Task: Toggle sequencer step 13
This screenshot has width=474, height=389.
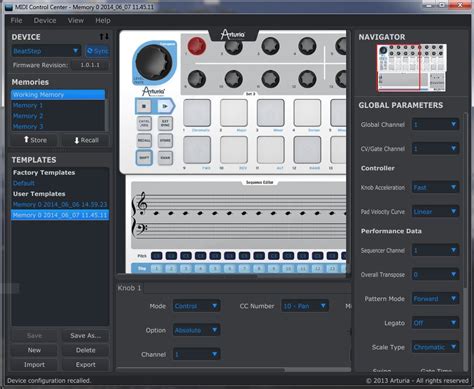Action: (332, 268)
